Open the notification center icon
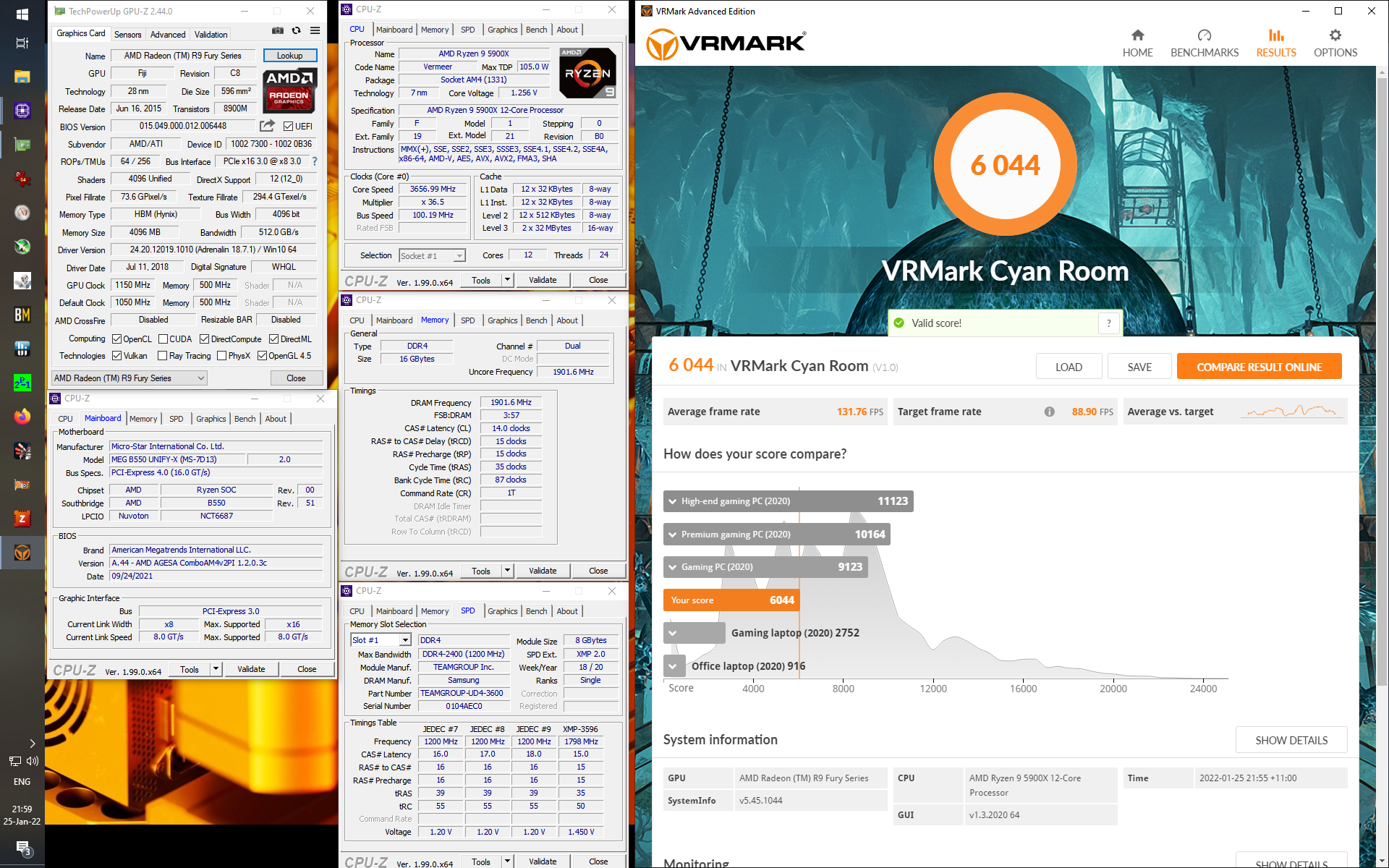 pyautogui.click(x=22, y=848)
